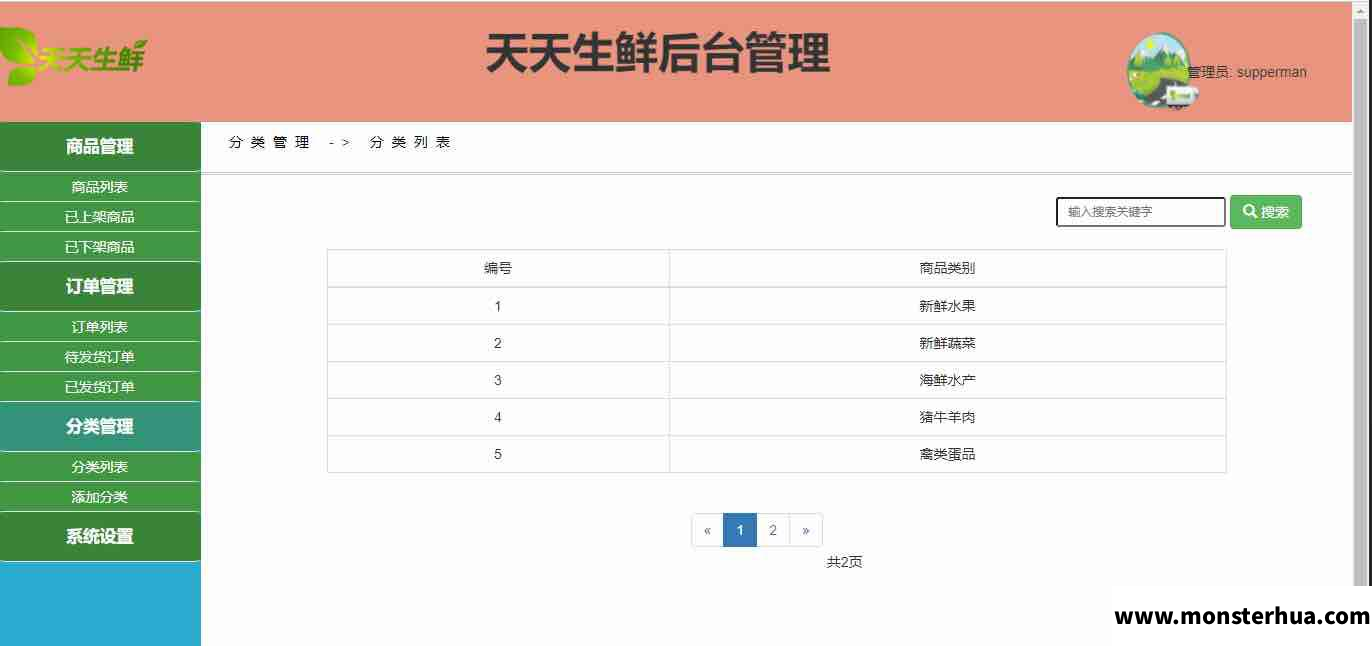Focus the 输入搜索关键字 search field
The image size is (1372, 646).
[x=1141, y=212]
